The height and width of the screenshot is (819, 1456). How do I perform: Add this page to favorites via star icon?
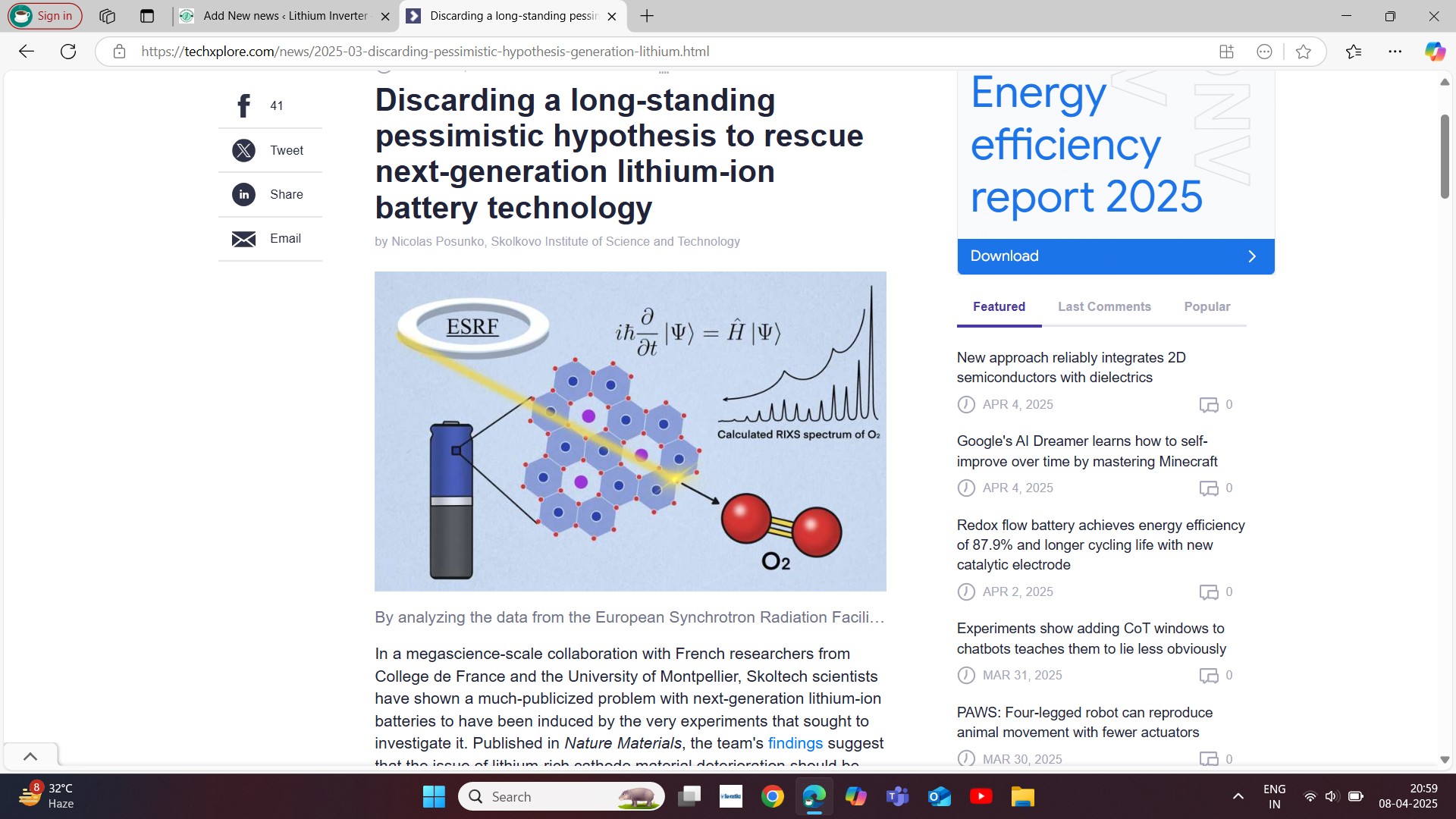click(x=1303, y=52)
